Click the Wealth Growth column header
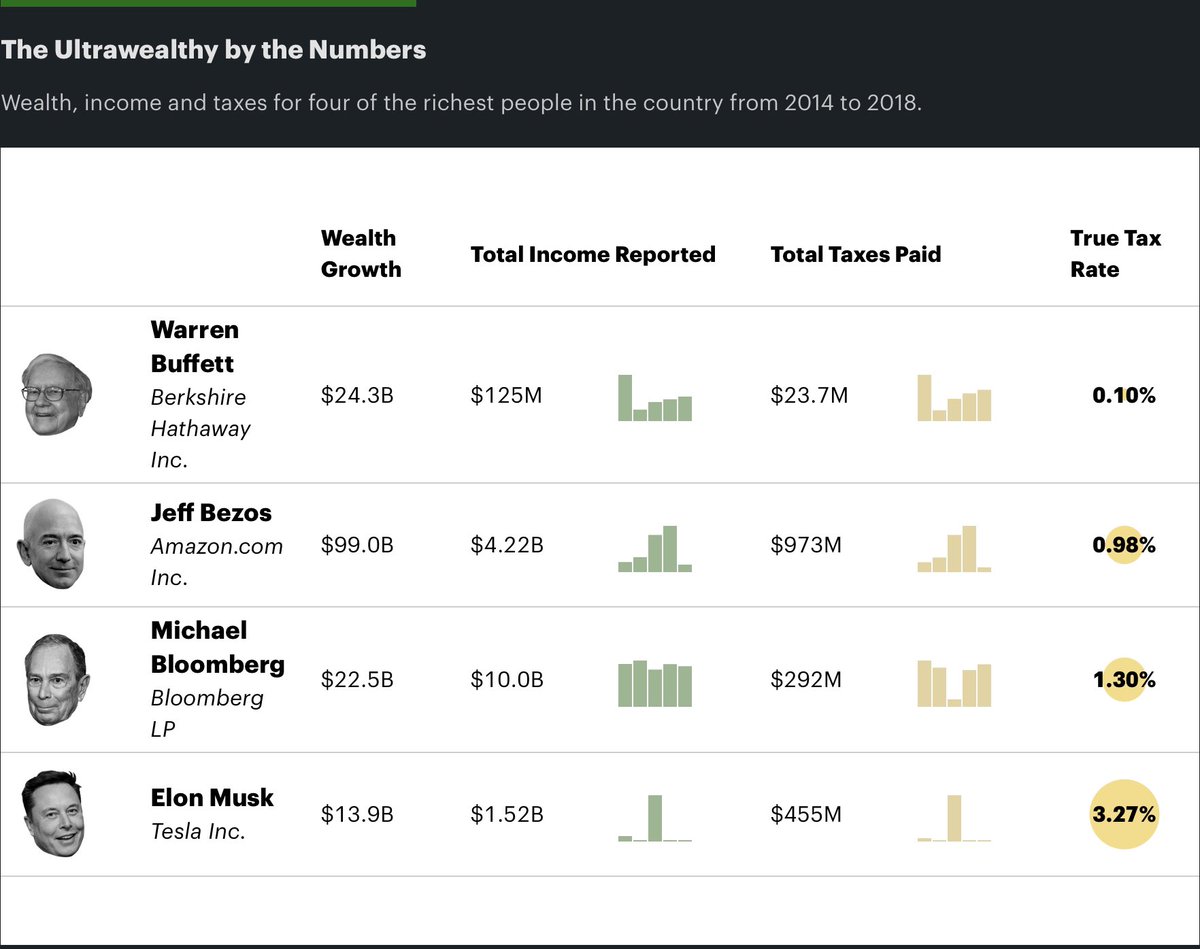The image size is (1200, 949). (x=361, y=253)
